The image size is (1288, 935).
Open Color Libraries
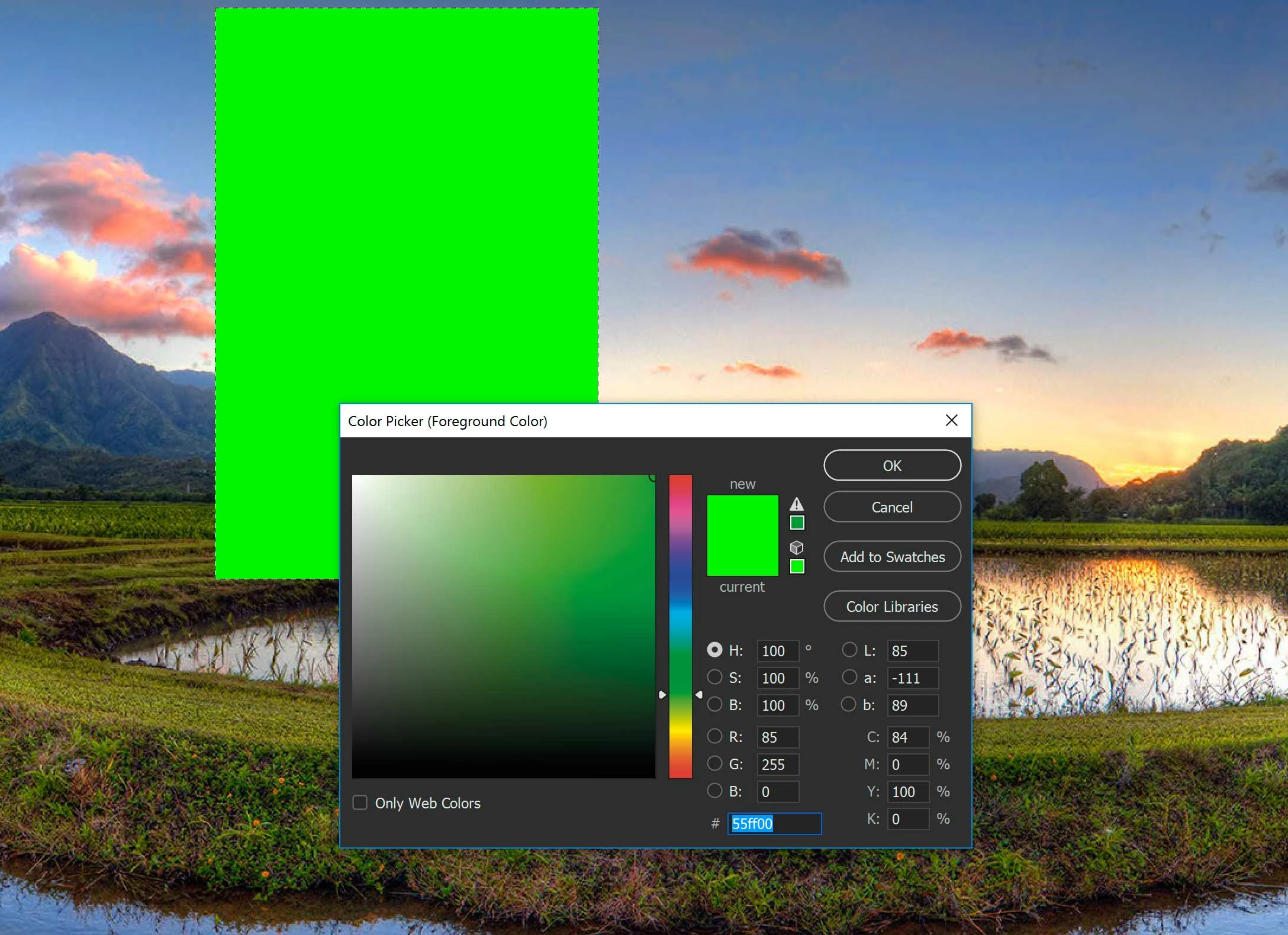click(891, 607)
